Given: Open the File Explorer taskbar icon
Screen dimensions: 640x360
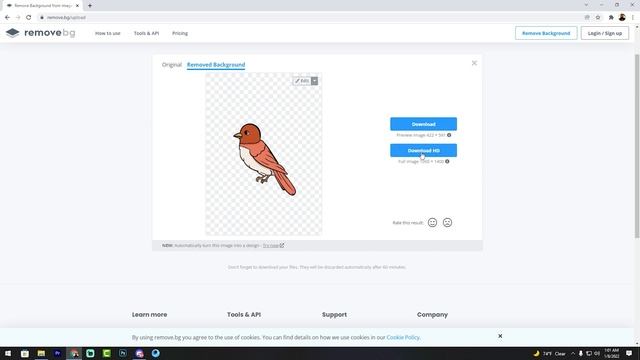Looking at the screenshot, I should (41, 353).
